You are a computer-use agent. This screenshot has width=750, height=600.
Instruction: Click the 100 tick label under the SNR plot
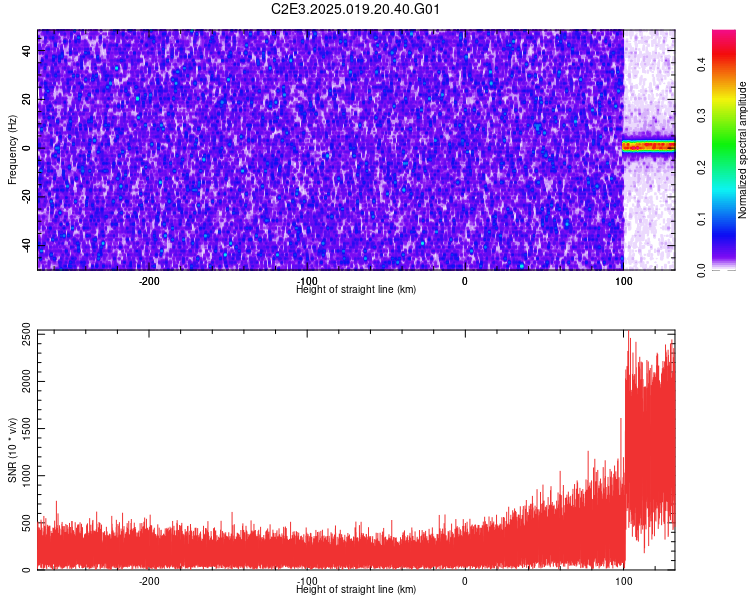coord(623,581)
